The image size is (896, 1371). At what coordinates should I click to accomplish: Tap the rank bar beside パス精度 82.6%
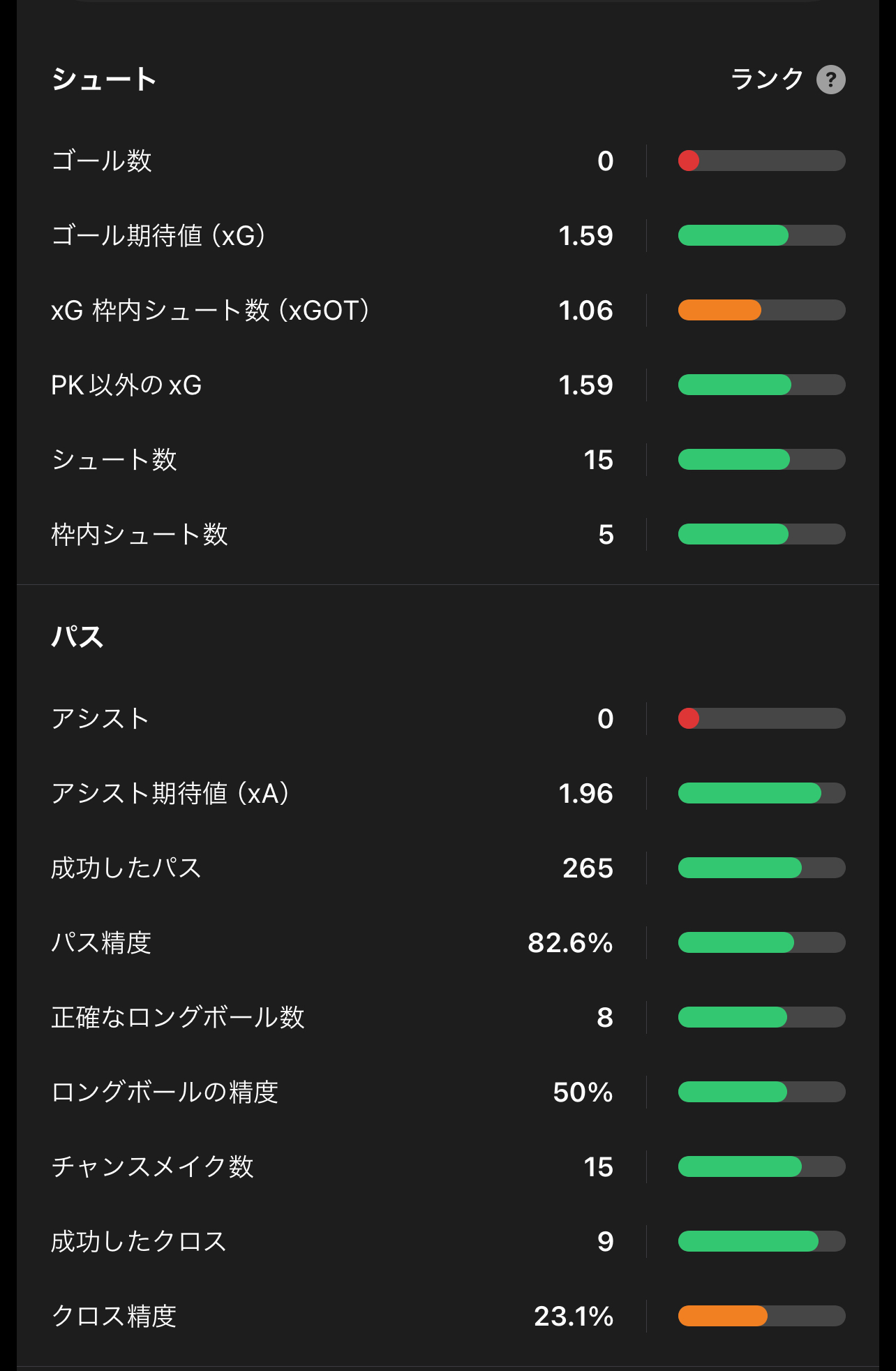coord(761,942)
